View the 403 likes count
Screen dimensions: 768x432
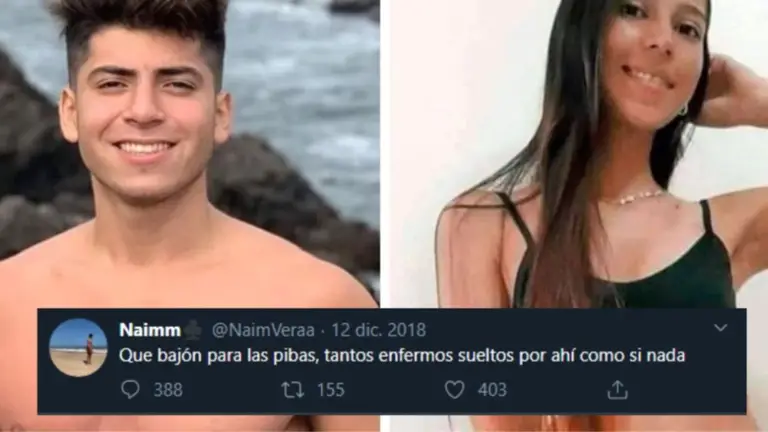point(492,390)
